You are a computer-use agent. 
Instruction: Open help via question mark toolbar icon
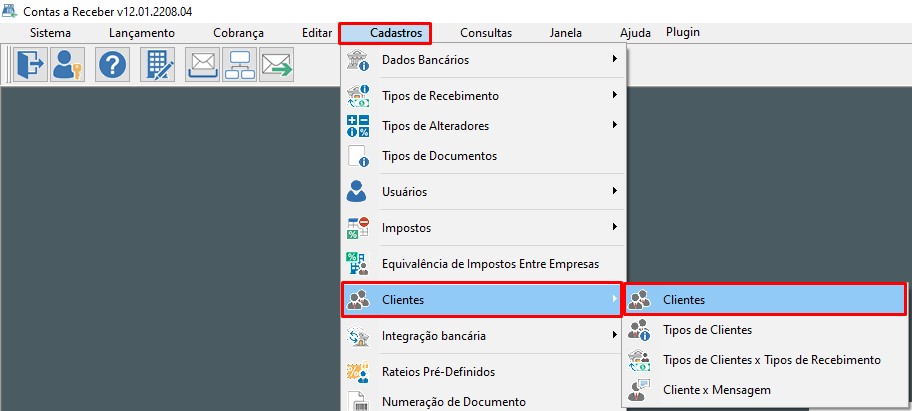(113, 64)
